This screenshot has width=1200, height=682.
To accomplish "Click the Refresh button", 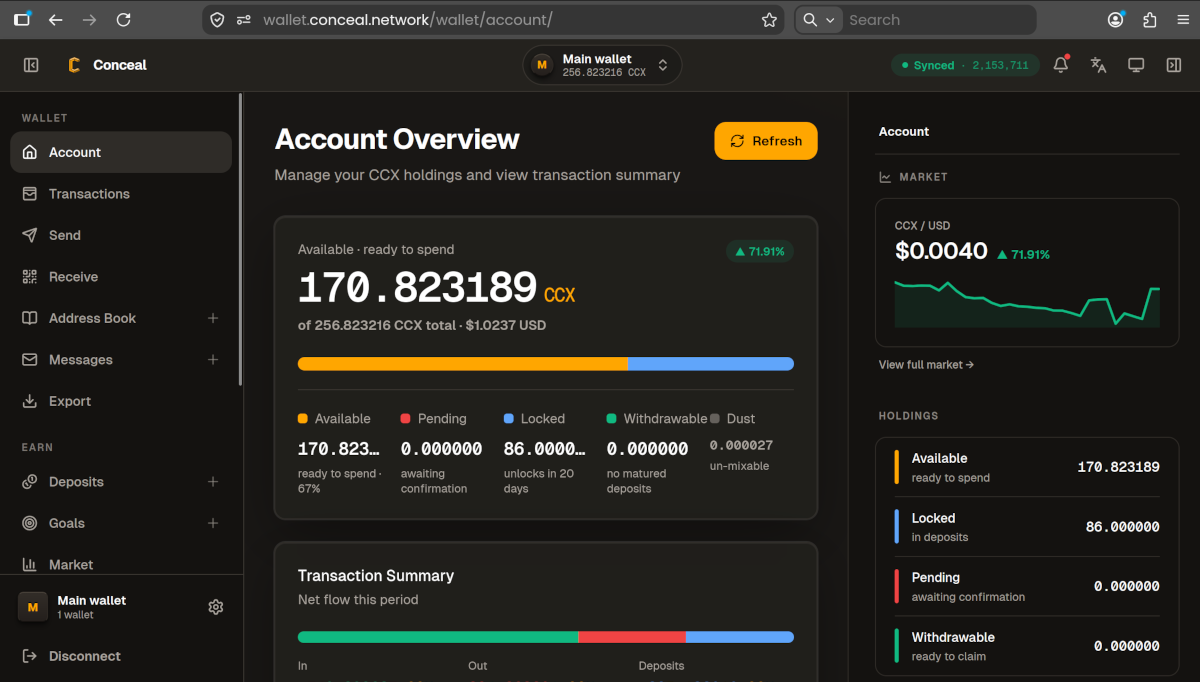I will (766, 141).
